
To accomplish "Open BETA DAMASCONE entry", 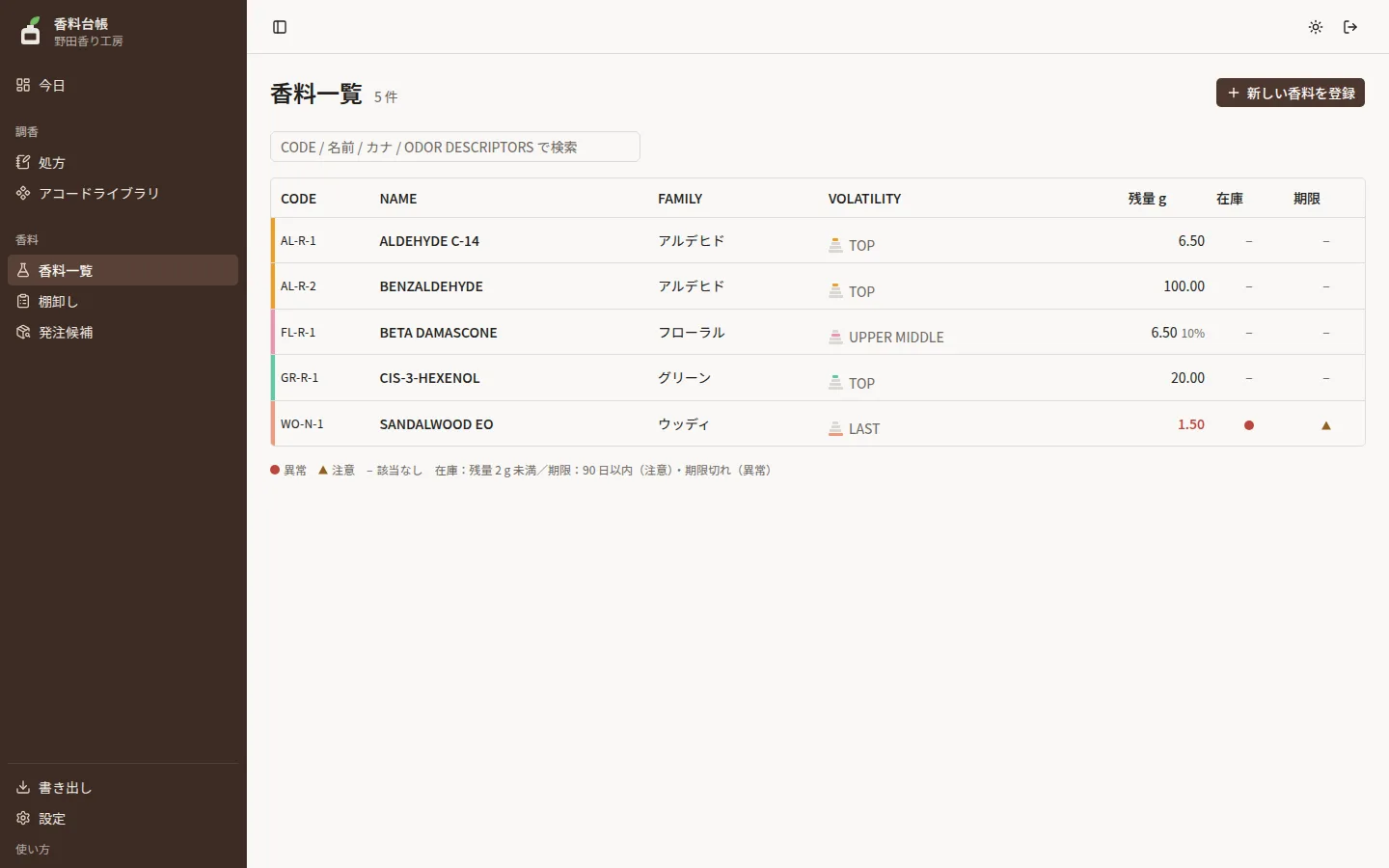I will coord(438,333).
